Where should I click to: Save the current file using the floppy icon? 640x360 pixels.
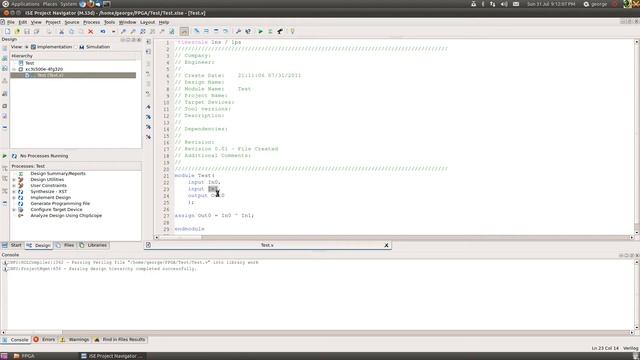click(x=27, y=31)
